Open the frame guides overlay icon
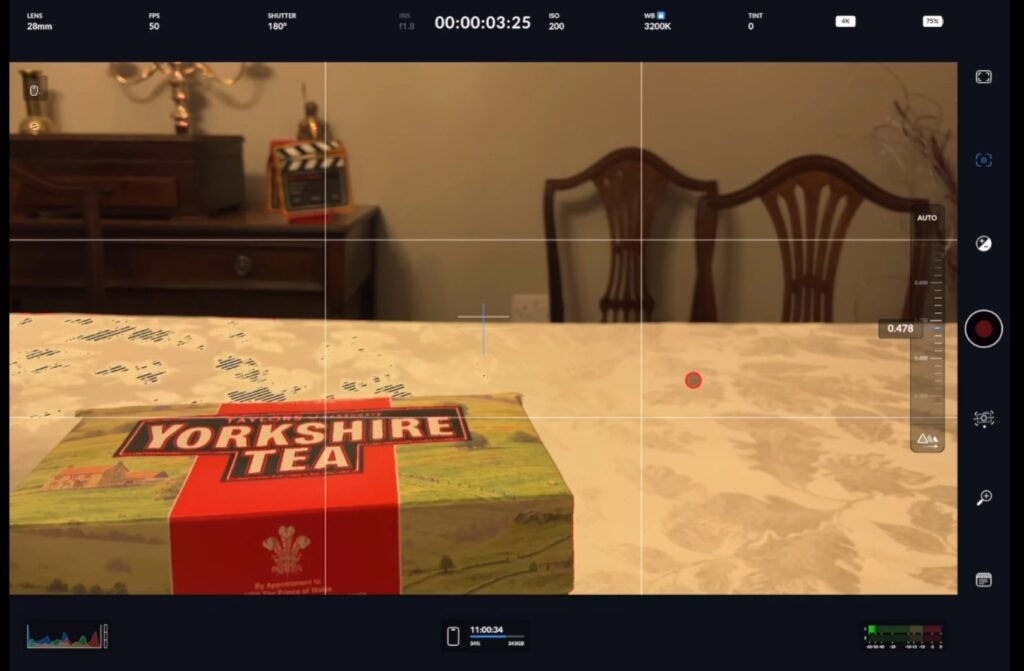The image size is (1024, 671). [984, 77]
